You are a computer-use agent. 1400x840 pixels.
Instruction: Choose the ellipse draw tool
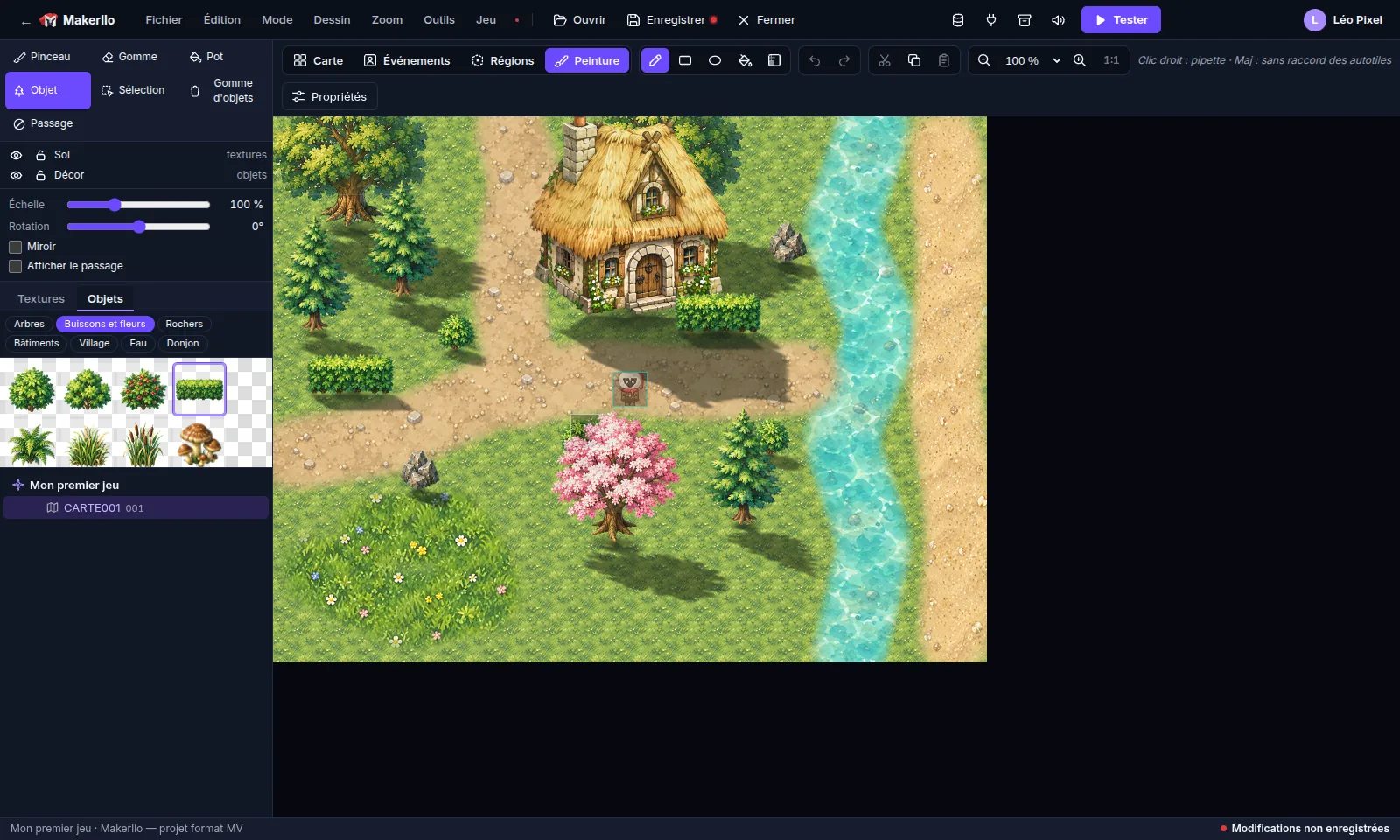[715, 60]
